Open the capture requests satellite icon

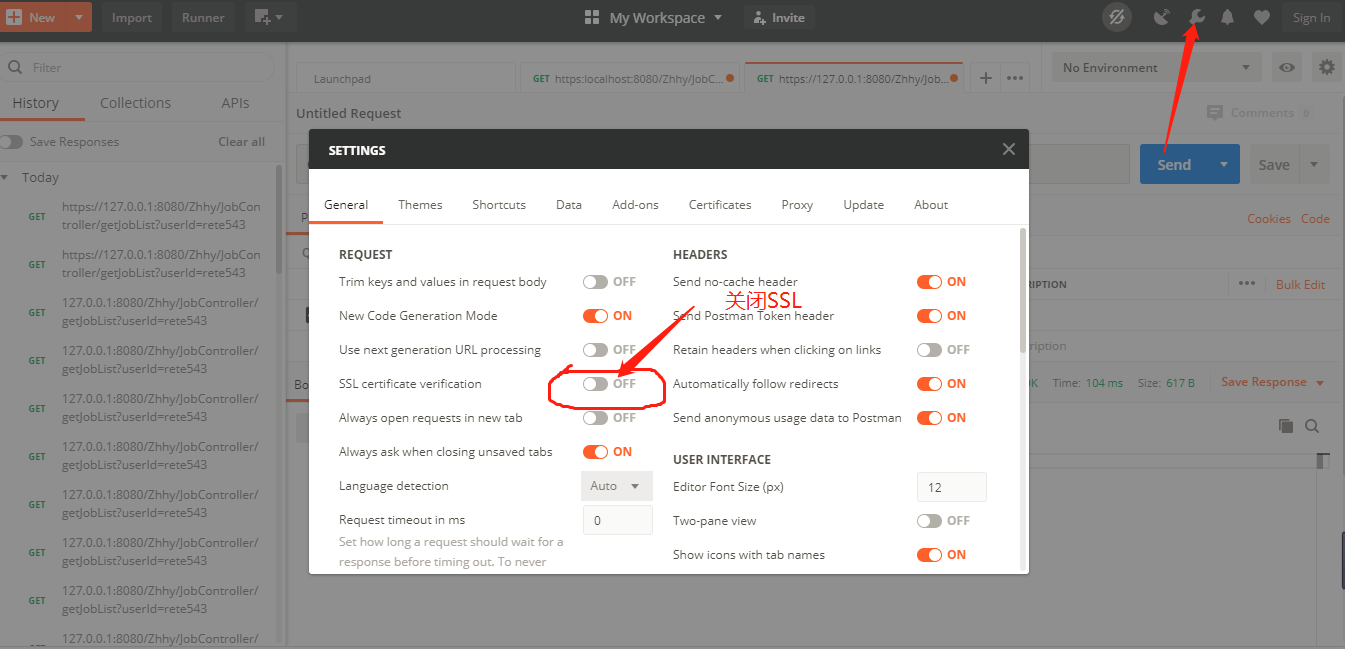pos(1161,17)
